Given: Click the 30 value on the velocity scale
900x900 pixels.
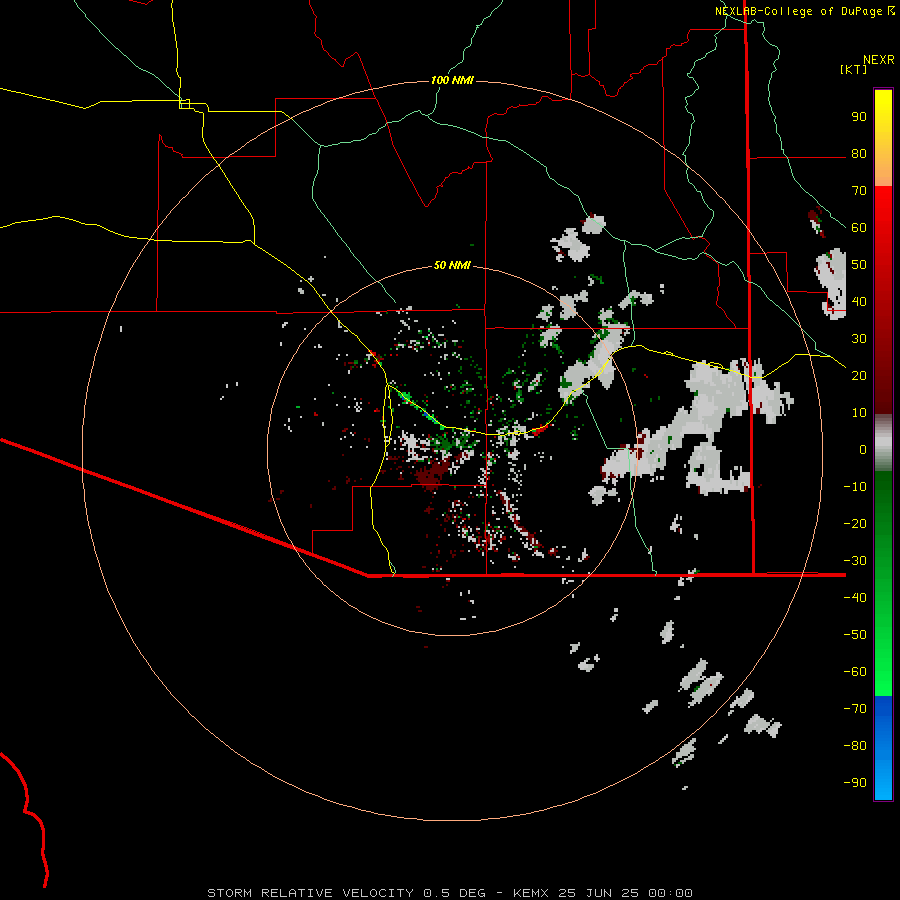Looking at the screenshot, I should click(x=859, y=339).
